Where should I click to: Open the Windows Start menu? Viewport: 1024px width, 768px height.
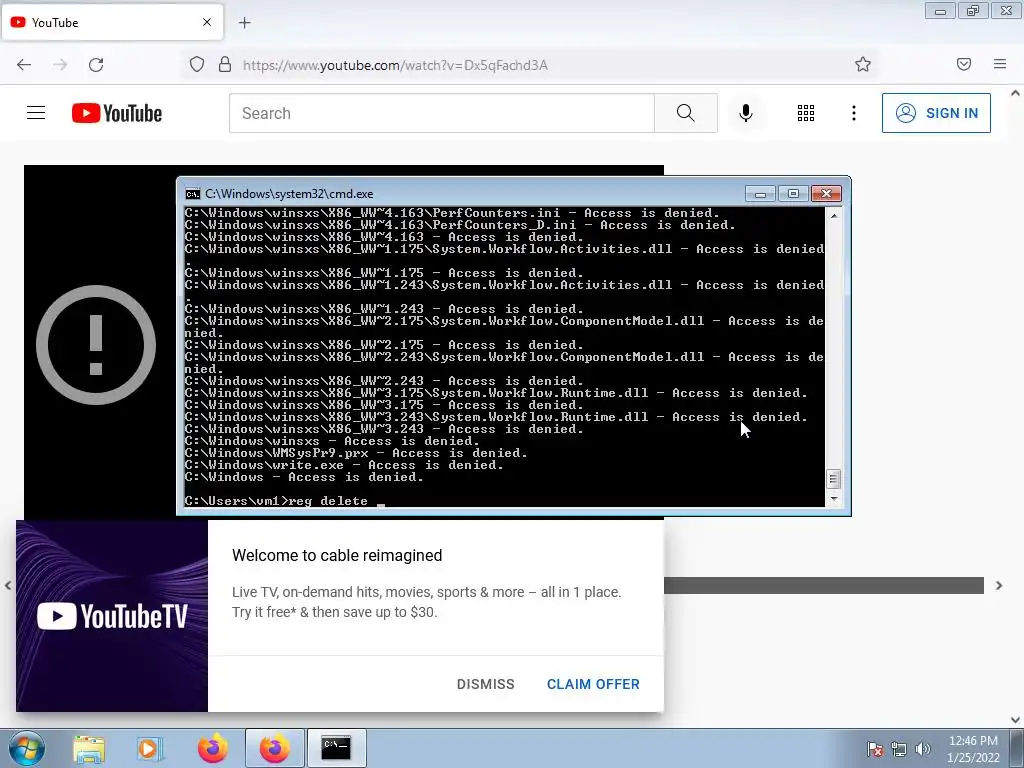click(x=26, y=748)
